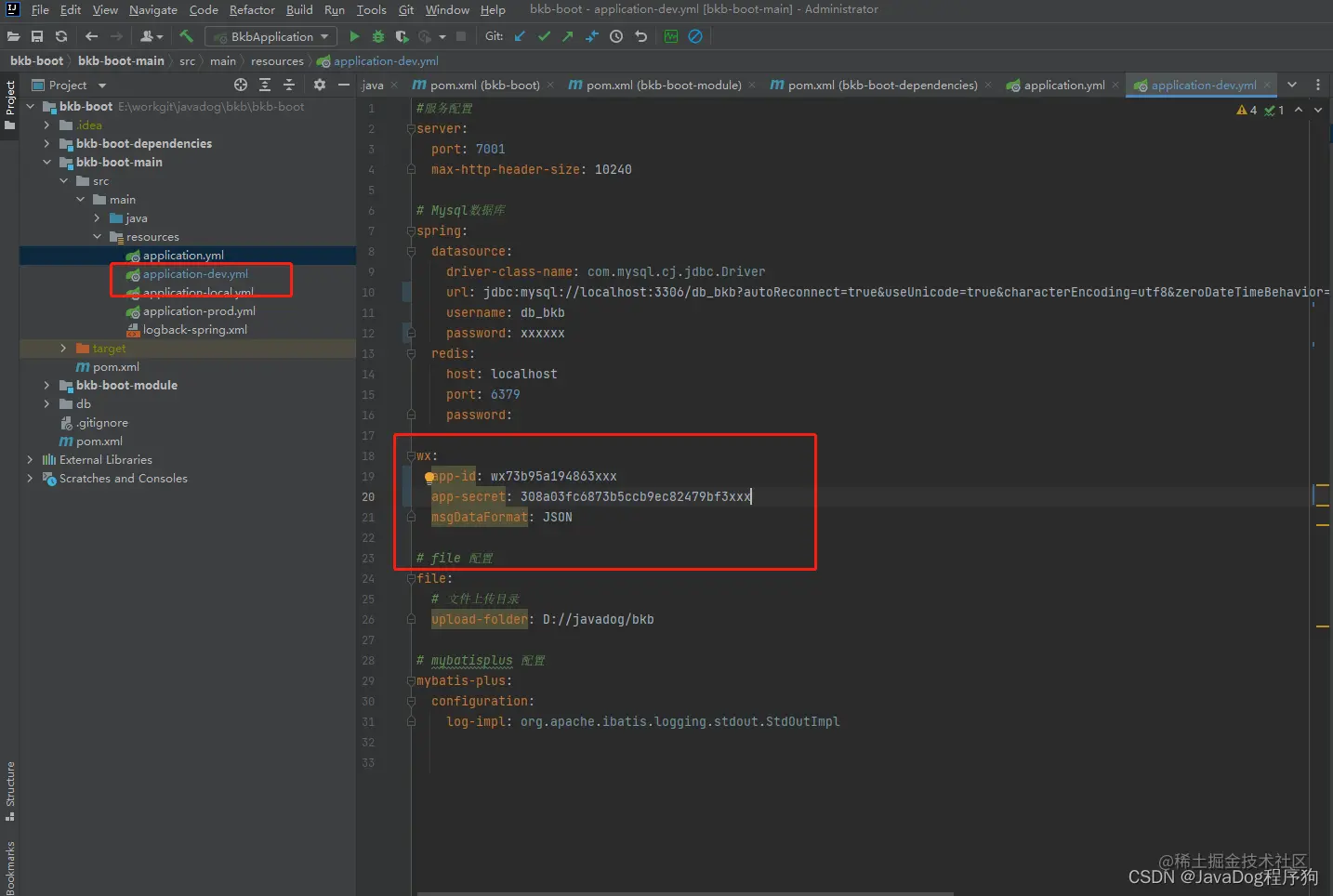Expand the target folder

[x=63, y=348]
